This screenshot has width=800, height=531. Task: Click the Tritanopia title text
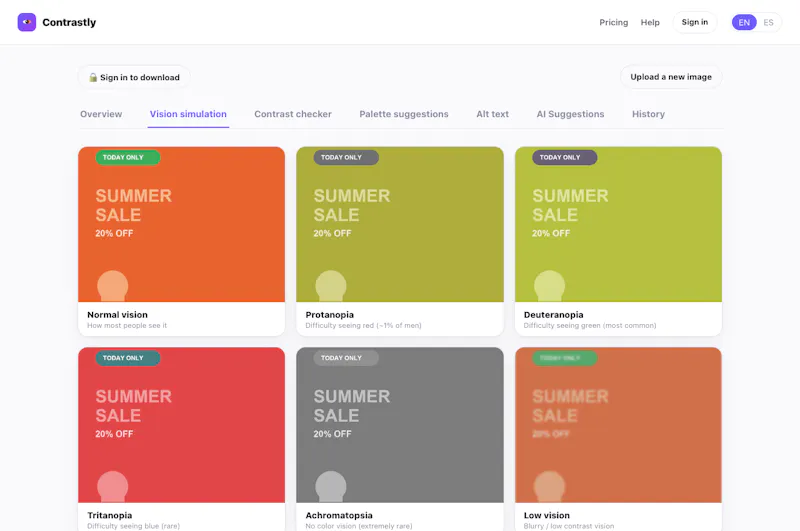click(x=110, y=515)
